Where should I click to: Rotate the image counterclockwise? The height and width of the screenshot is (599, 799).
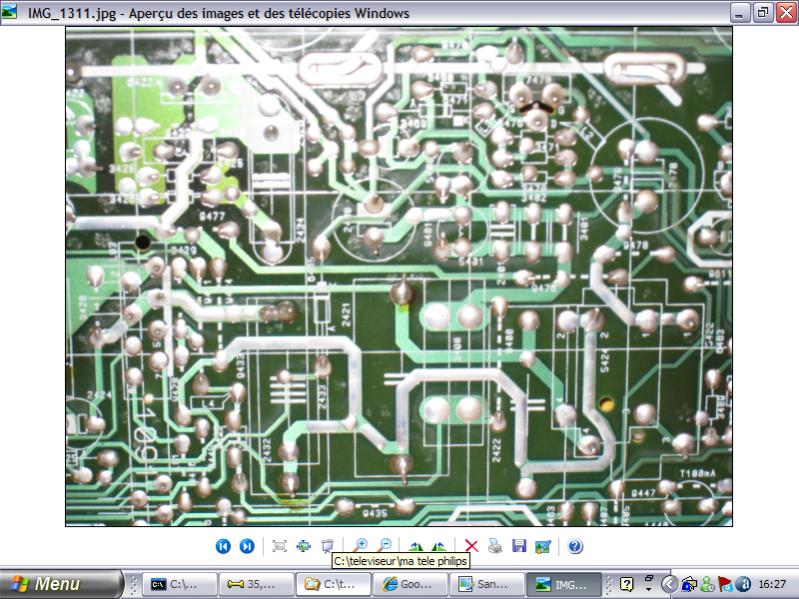[x=439, y=546]
